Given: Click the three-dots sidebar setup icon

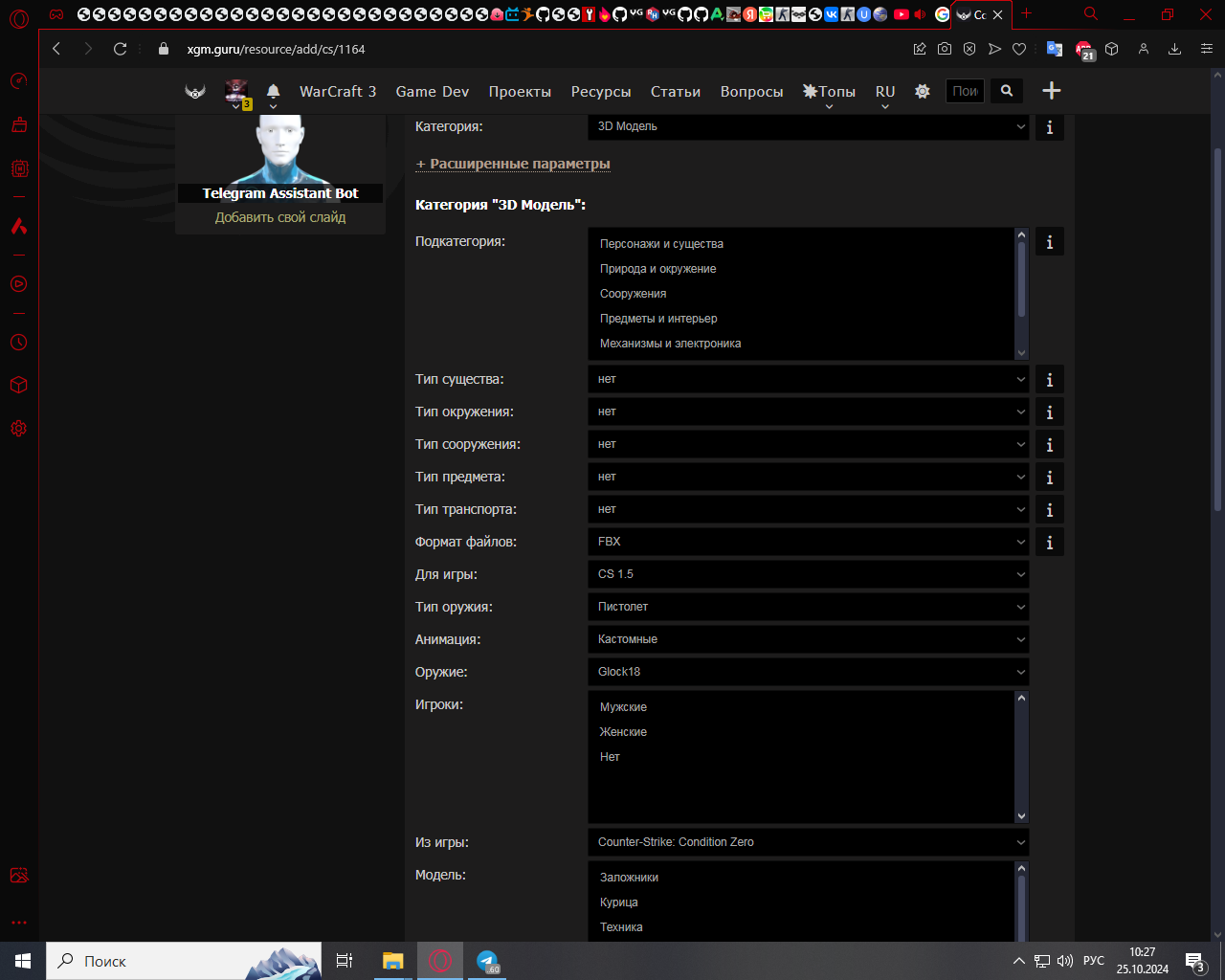Looking at the screenshot, I should pyautogui.click(x=19, y=923).
